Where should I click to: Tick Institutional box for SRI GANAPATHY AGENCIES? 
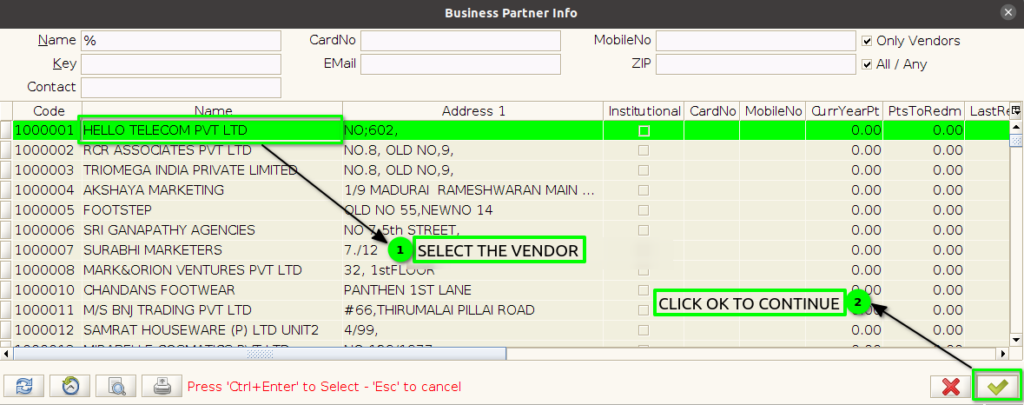tap(644, 230)
